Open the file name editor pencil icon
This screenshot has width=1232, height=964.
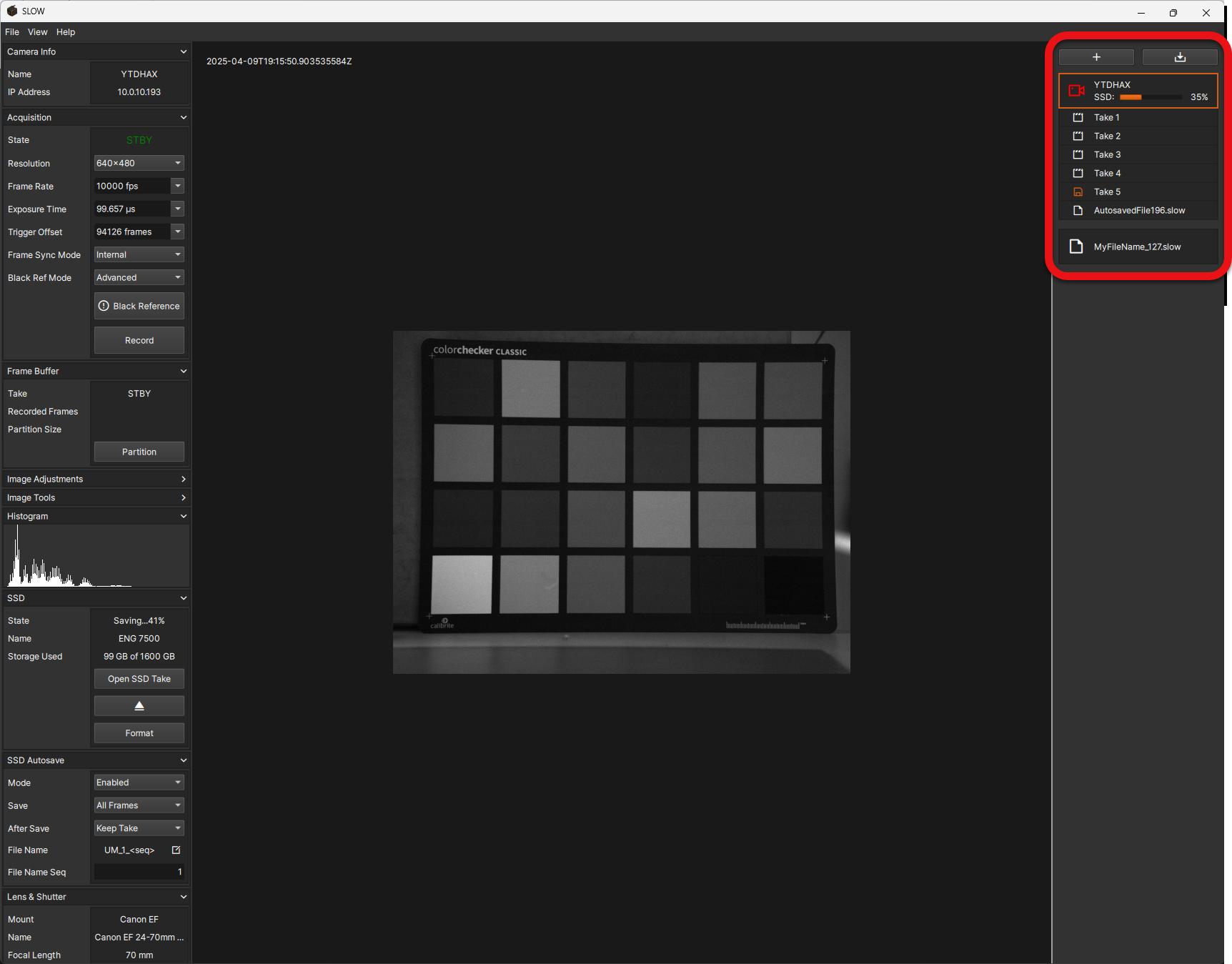(175, 850)
